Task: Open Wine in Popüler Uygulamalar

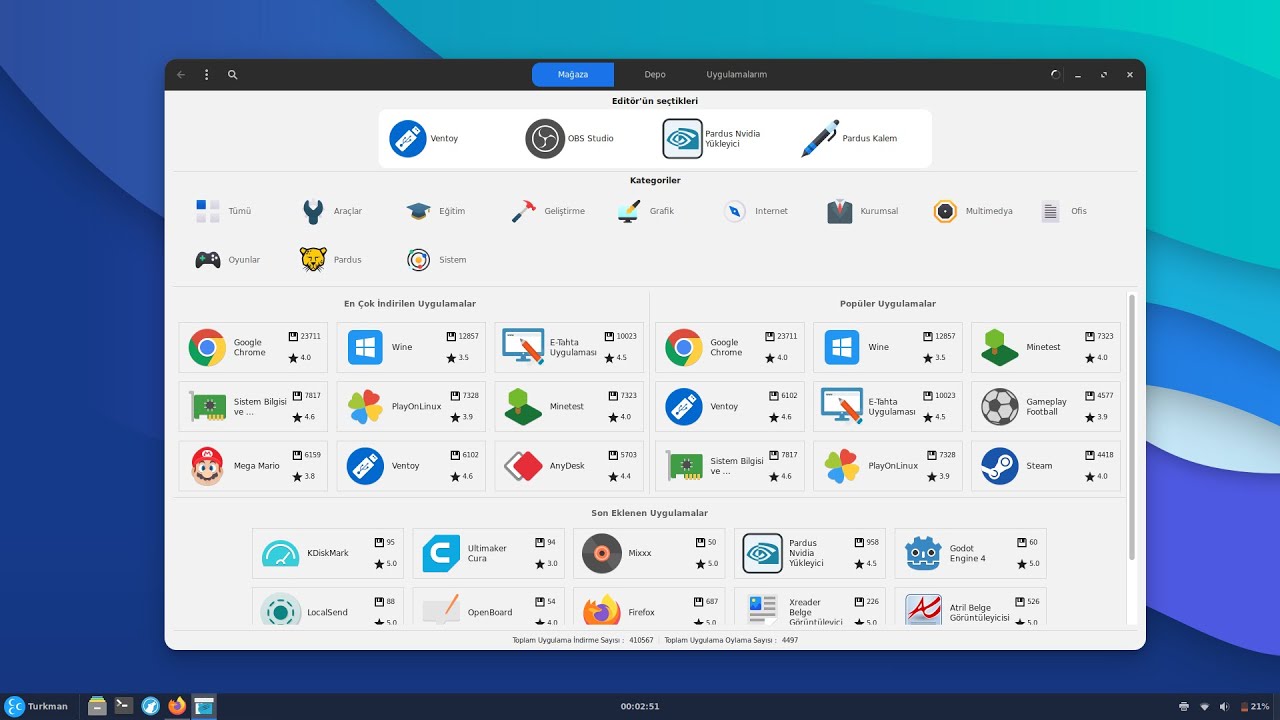Action: (x=888, y=347)
